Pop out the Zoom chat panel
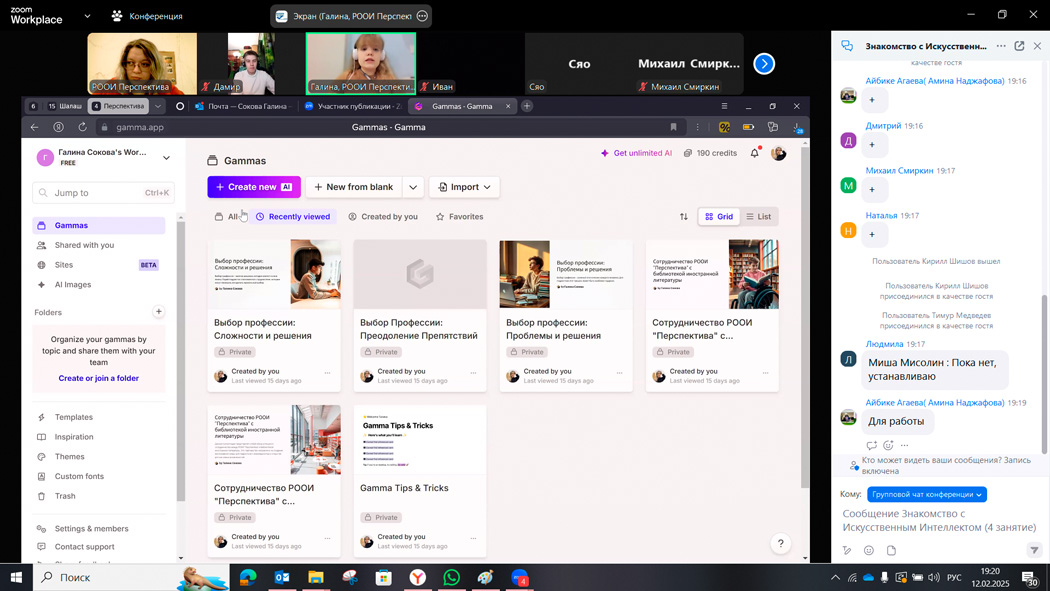Screen dimensions: 1050x591 [1019, 46]
